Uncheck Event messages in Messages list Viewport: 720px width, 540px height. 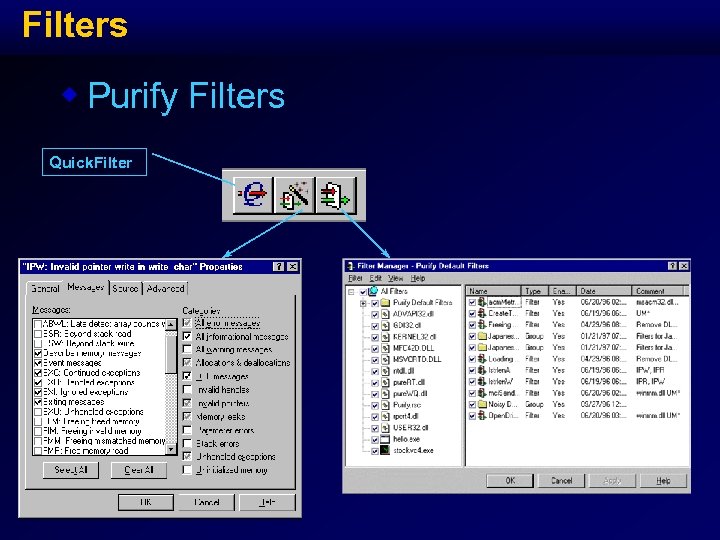click(x=38, y=363)
